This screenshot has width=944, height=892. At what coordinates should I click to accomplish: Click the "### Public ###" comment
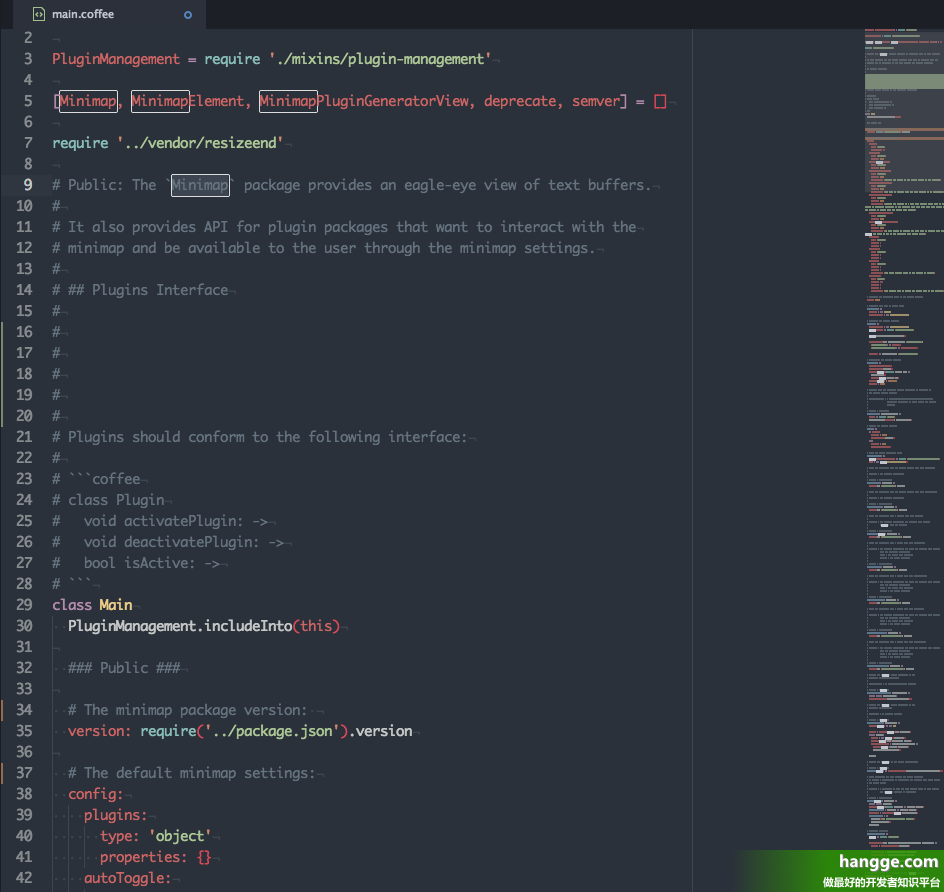coord(123,668)
